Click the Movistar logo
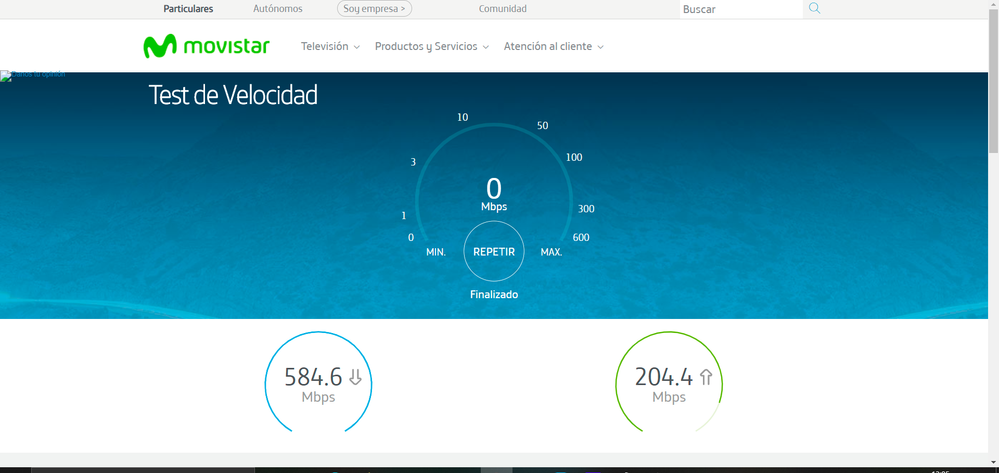Image resolution: width=999 pixels, height=473 pixels. click(x=206, y=46)
